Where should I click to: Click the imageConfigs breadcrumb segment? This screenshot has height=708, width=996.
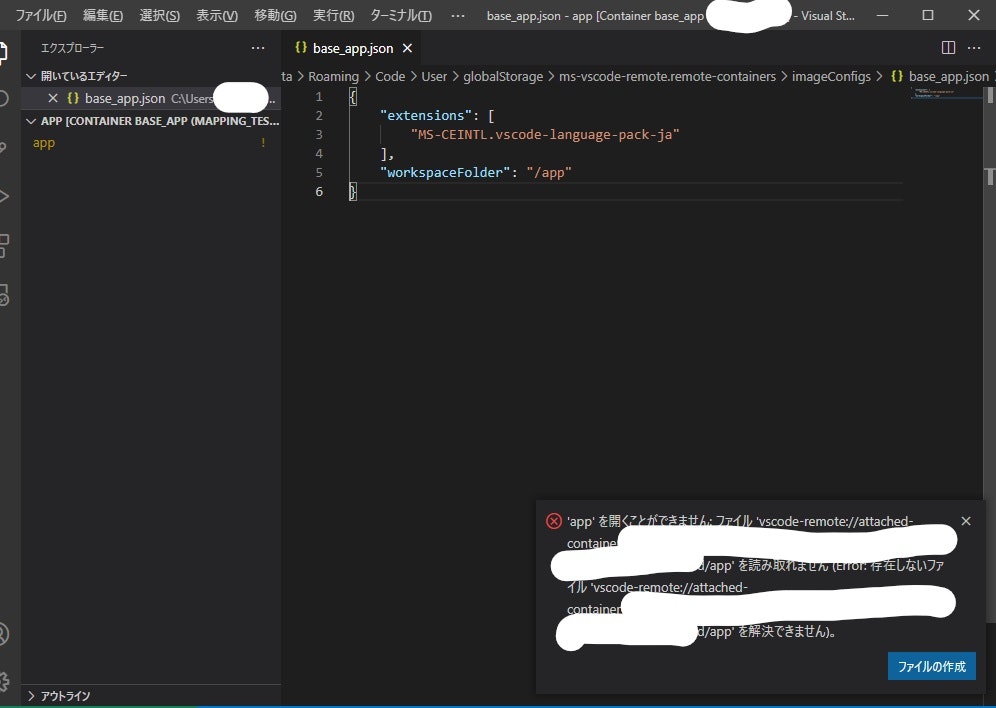tap(831, 77)
